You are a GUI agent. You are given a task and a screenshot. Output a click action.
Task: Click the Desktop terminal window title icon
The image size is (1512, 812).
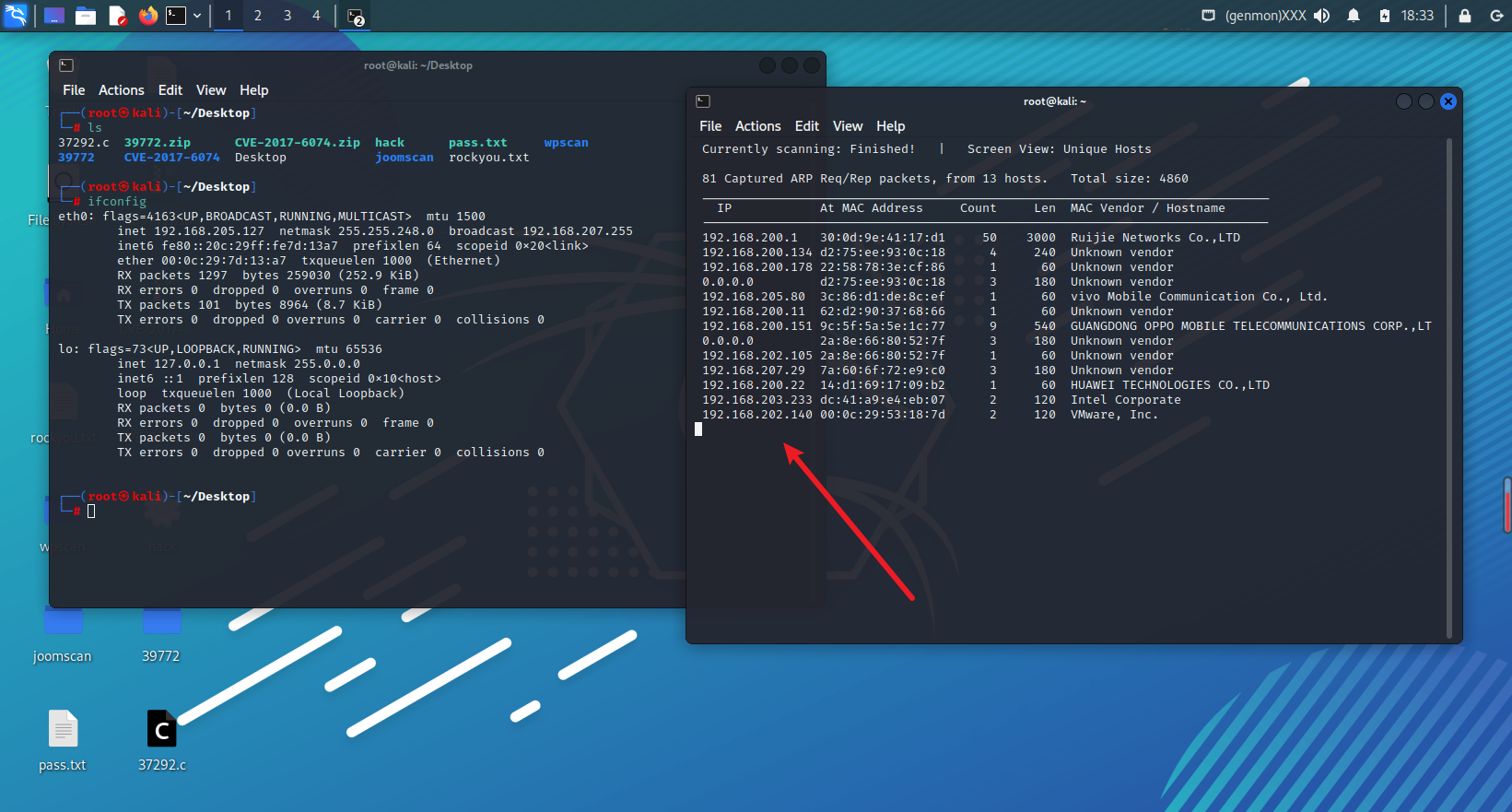click(66, 65)
